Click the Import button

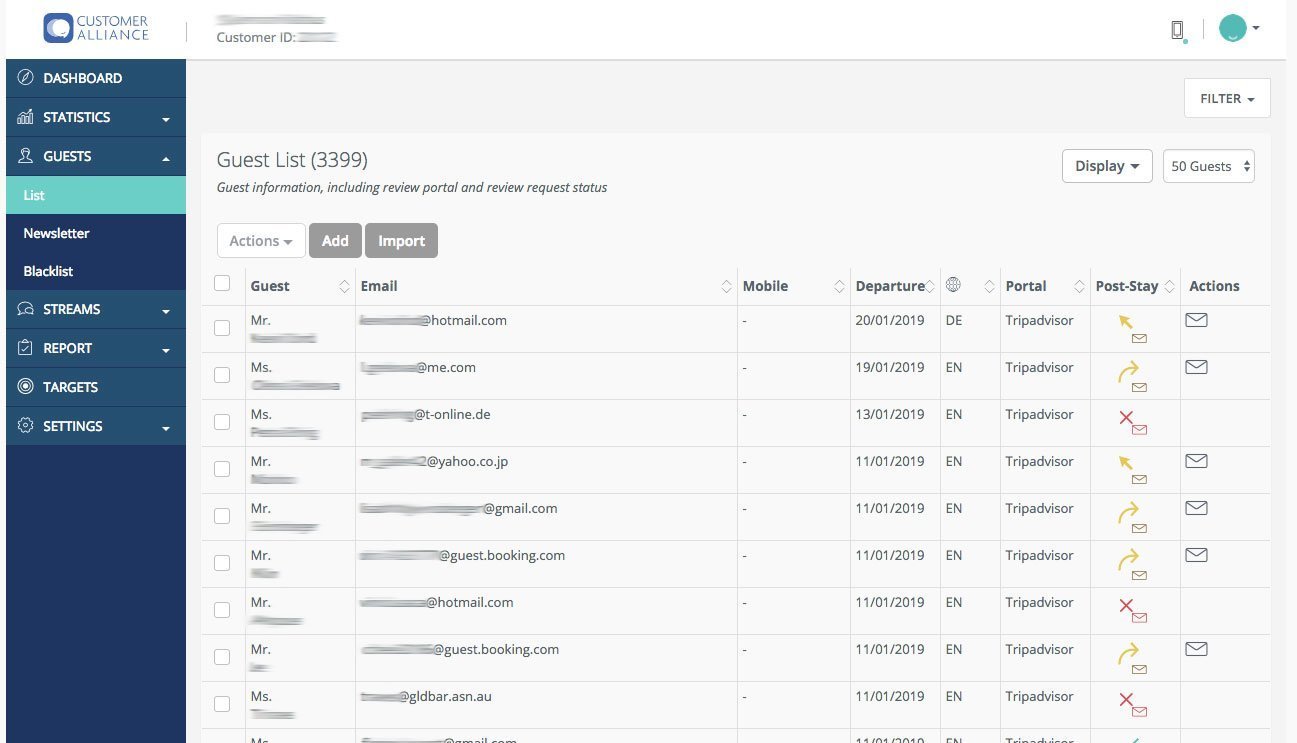click(401, 240)
